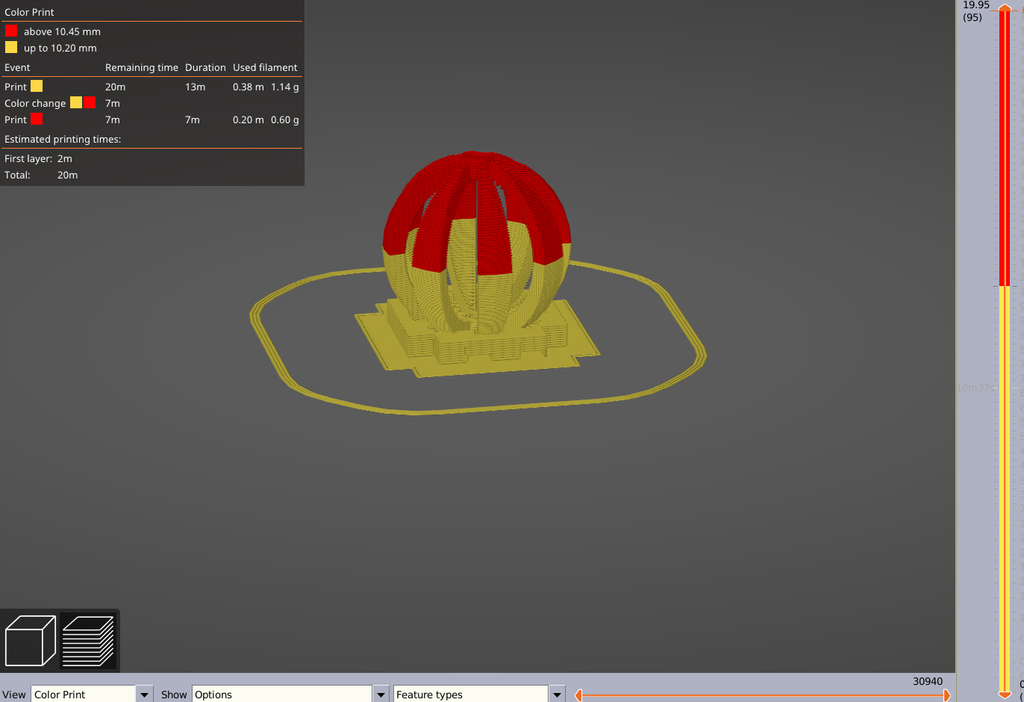This screenshot has width=1024, height=702.
Task: Click the red swatch in the Color change row
Action: coord(89,102)
